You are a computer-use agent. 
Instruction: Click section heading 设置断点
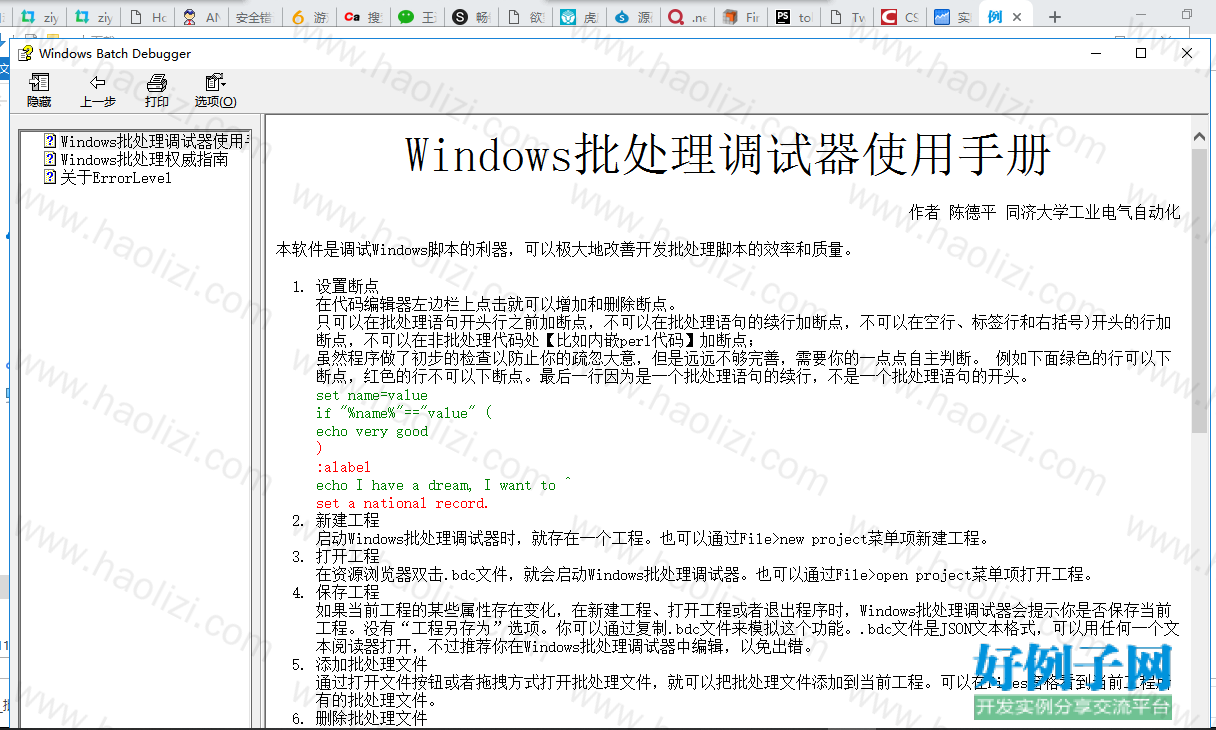[347, 287]
